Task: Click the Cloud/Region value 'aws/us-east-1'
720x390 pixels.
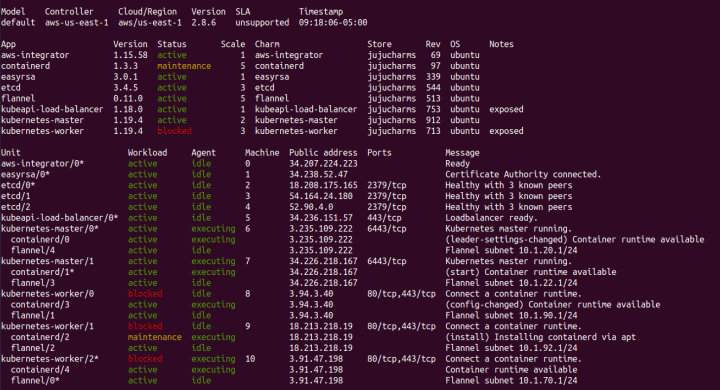Action: pos(150,23)
